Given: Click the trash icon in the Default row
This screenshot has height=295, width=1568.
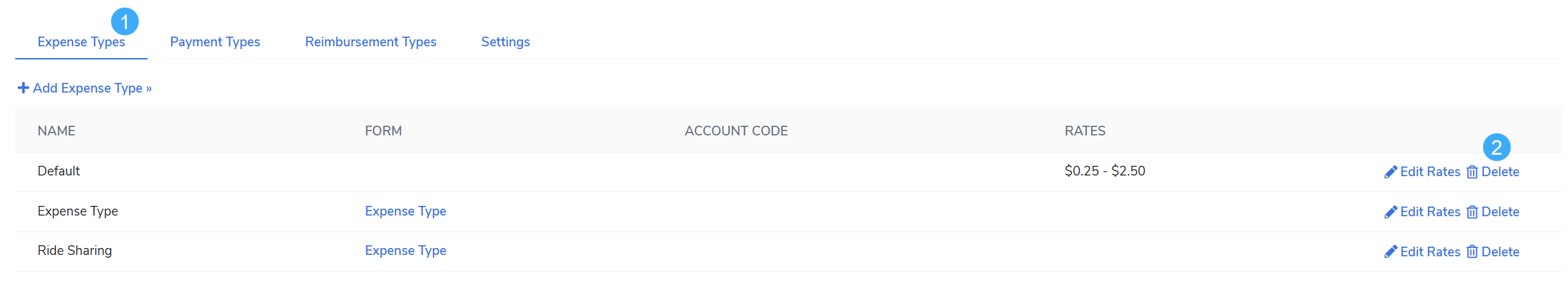Looking at the screenshot, I should pos(1472,172).
